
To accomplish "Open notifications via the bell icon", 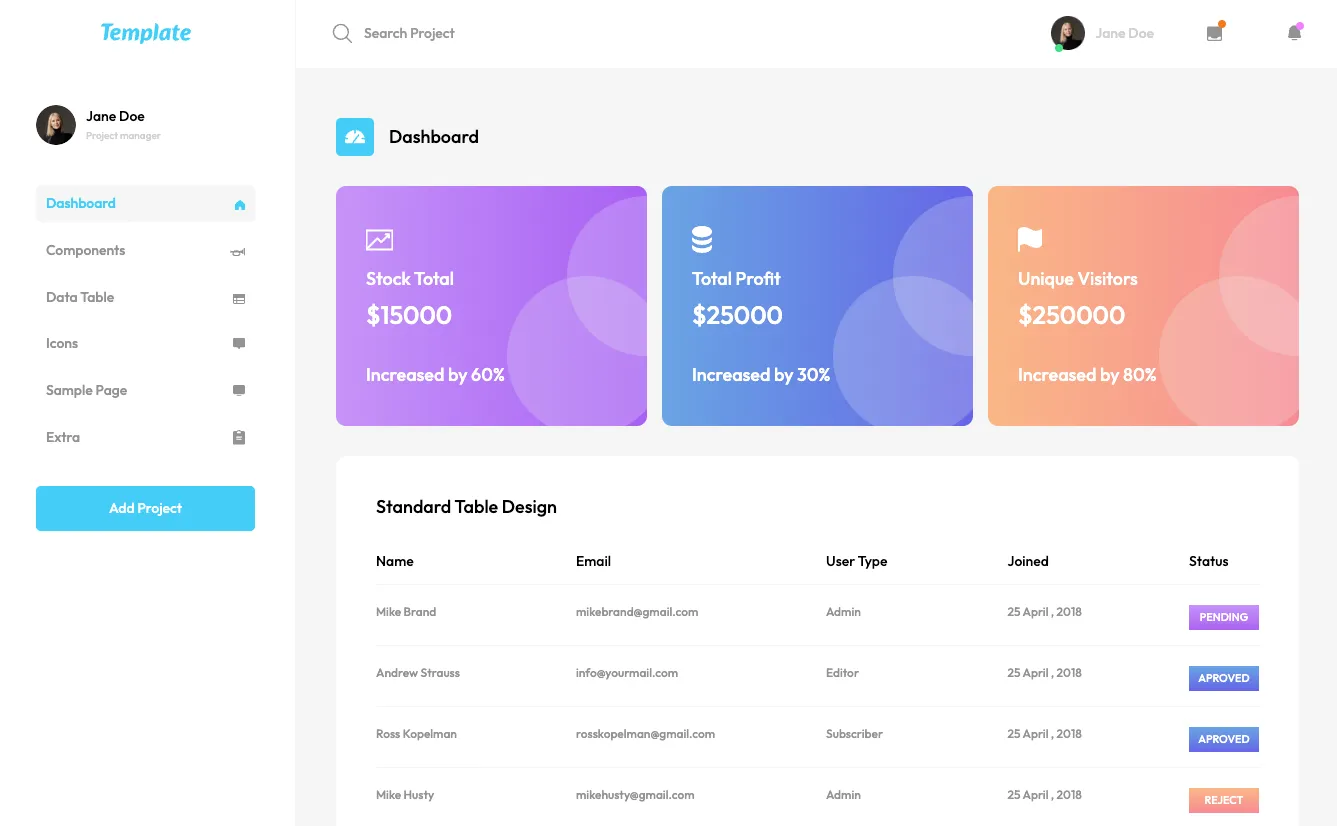I will tap(1294, 32).
